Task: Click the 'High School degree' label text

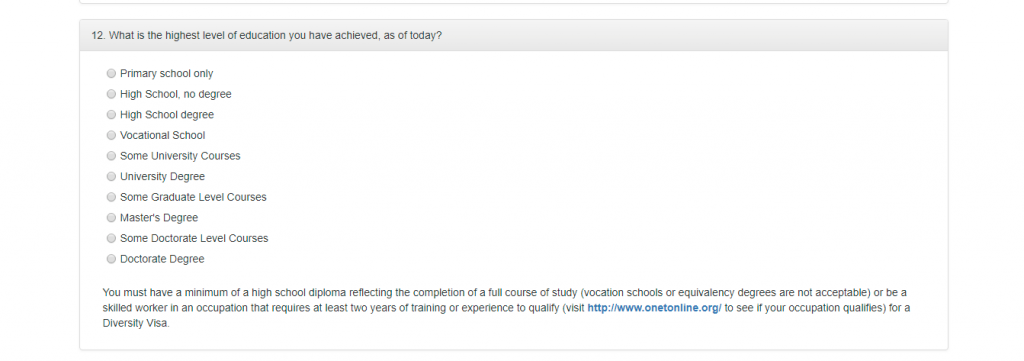Action: coord(167,115)
